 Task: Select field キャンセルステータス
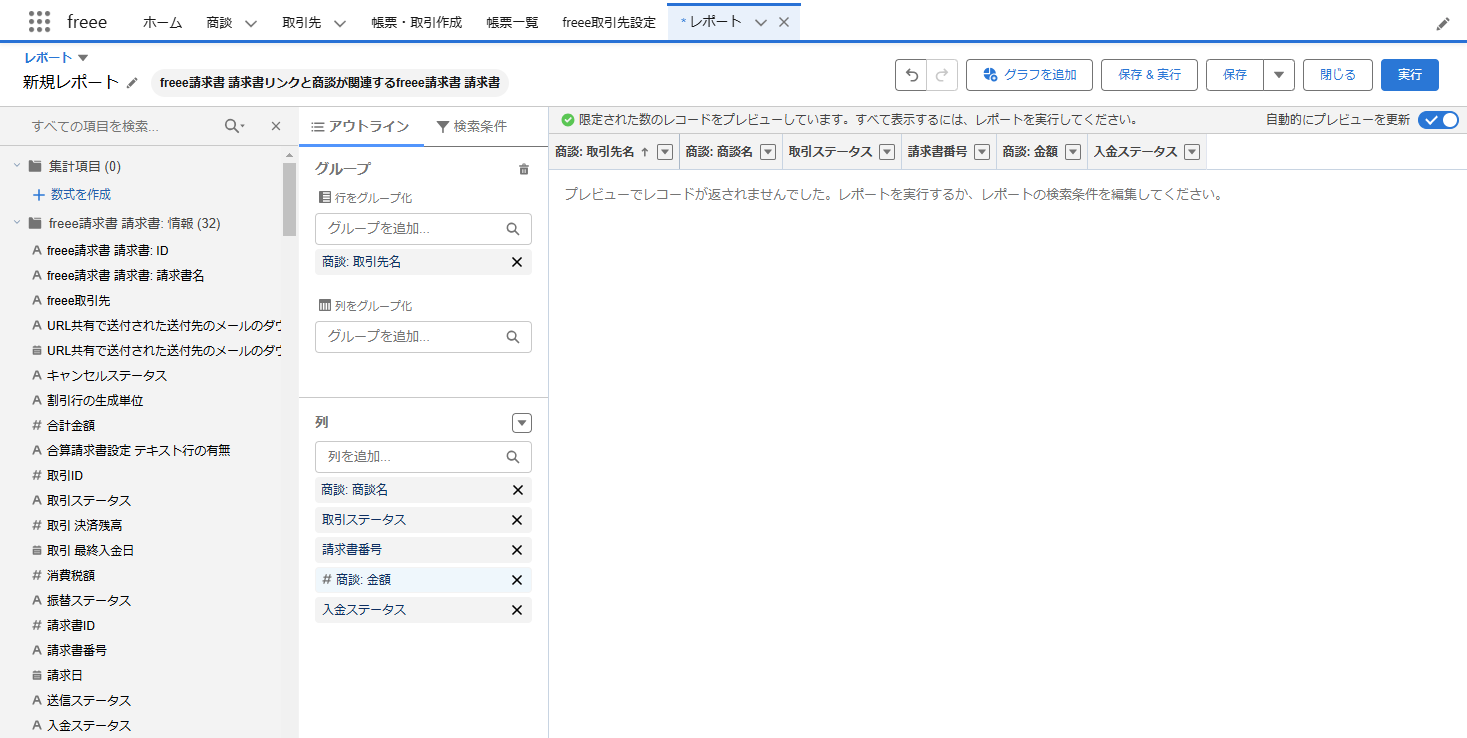click(106, 375)
